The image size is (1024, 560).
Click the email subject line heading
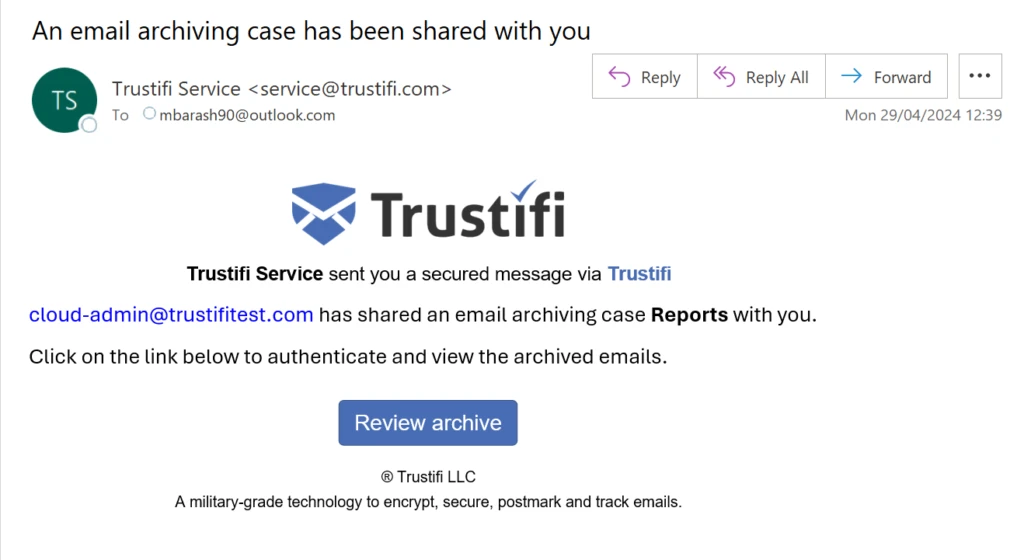(312, 31)
